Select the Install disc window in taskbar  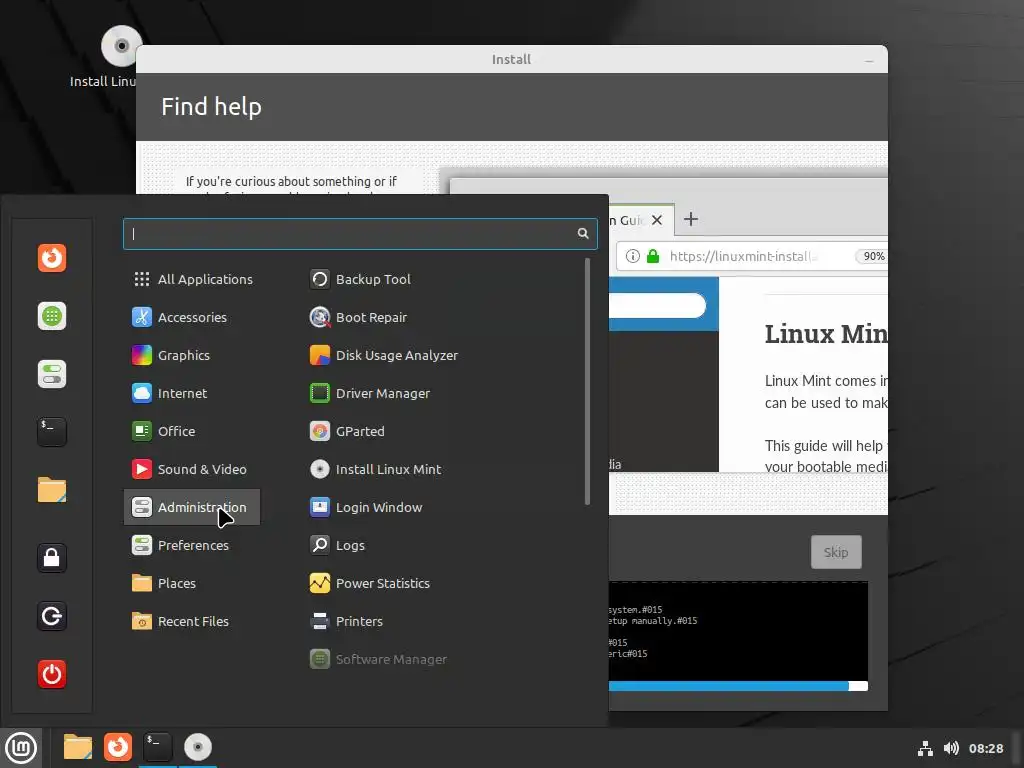[x=198, y=747]
